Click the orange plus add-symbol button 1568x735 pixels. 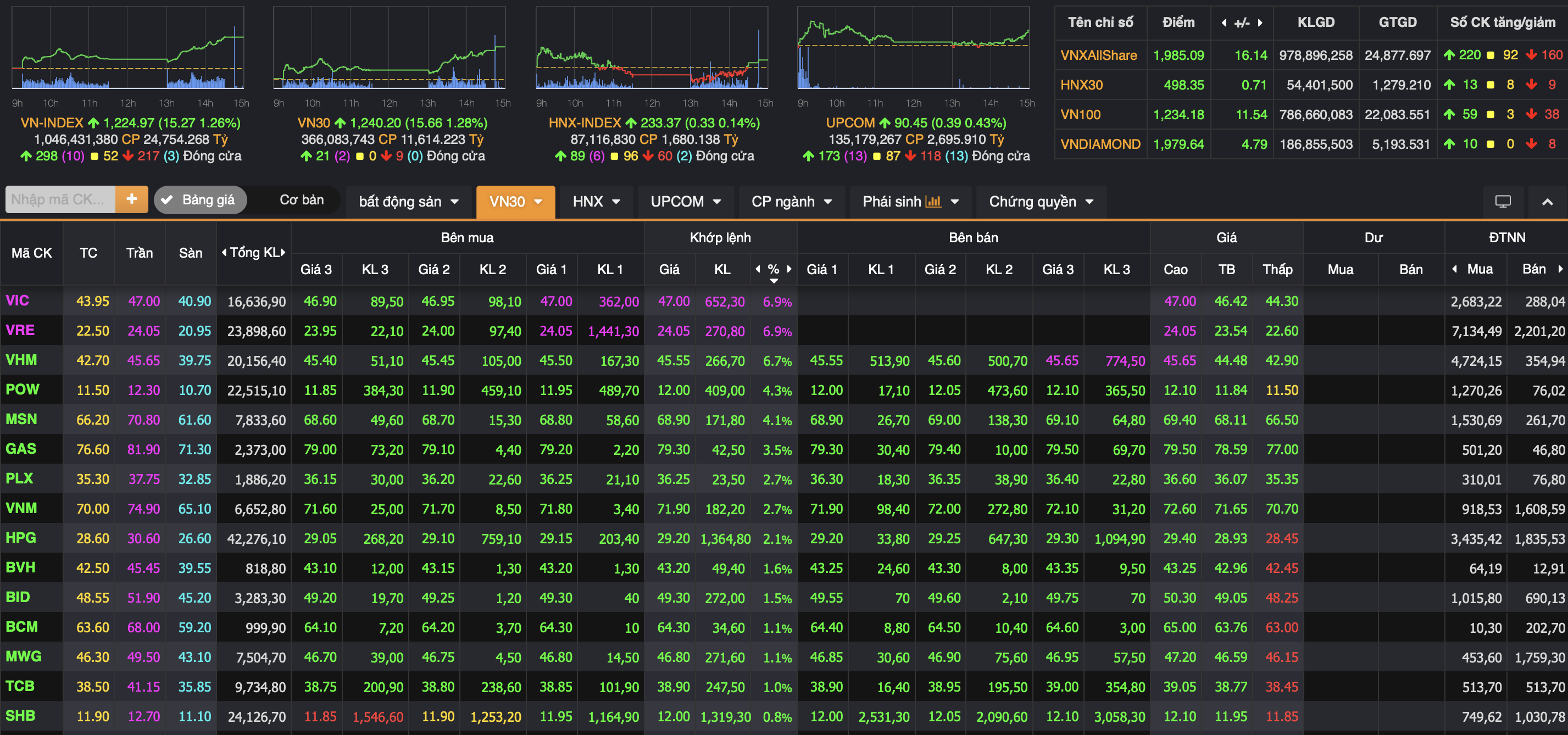[131, 199]
